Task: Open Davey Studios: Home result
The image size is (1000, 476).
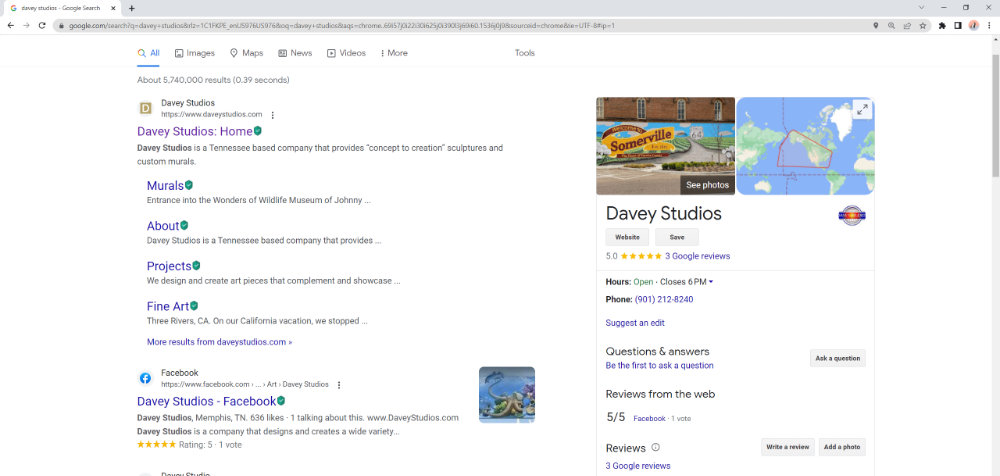Action: pos(195,131)
